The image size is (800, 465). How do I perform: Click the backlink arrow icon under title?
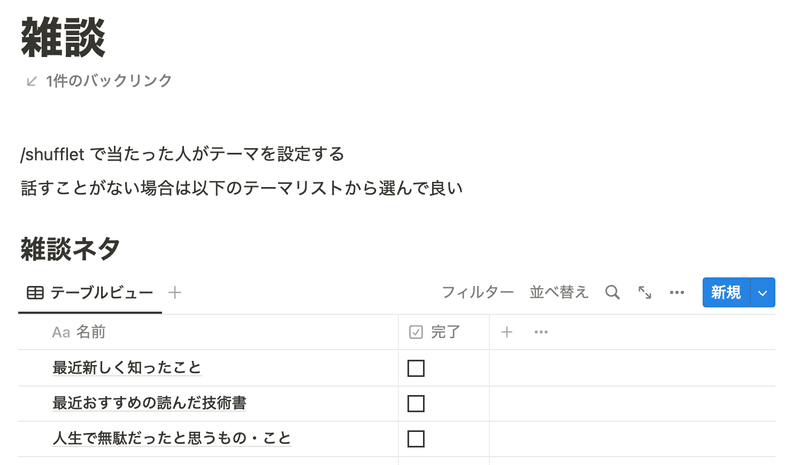pos(32,81)
